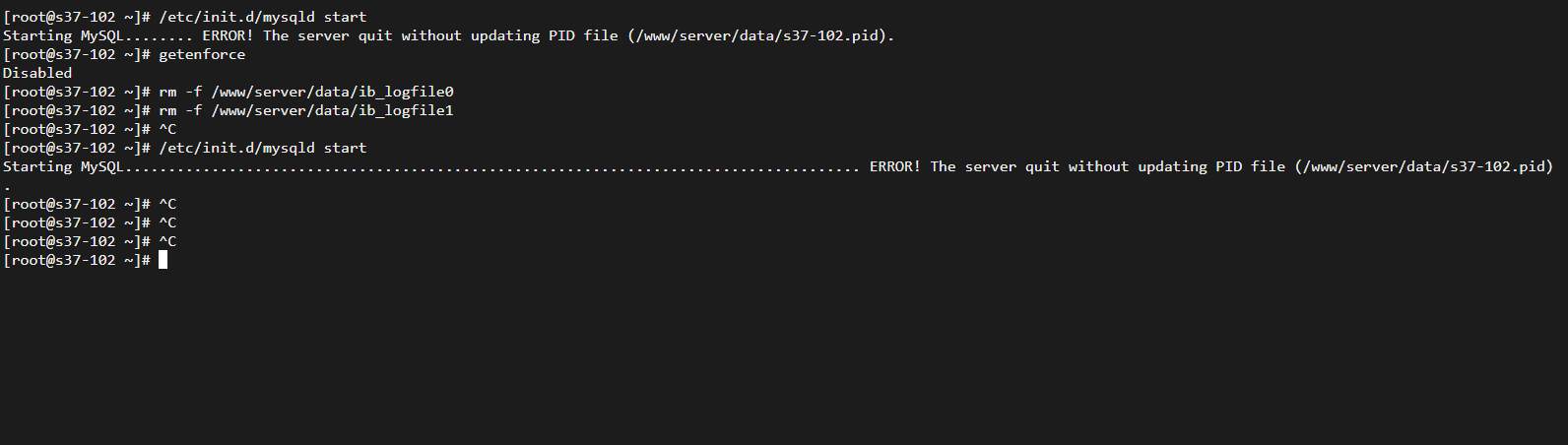The width and height of the screenshot is (1568, 445).
Task: Click the 'getenforce' command text
Action: [202, 54]
